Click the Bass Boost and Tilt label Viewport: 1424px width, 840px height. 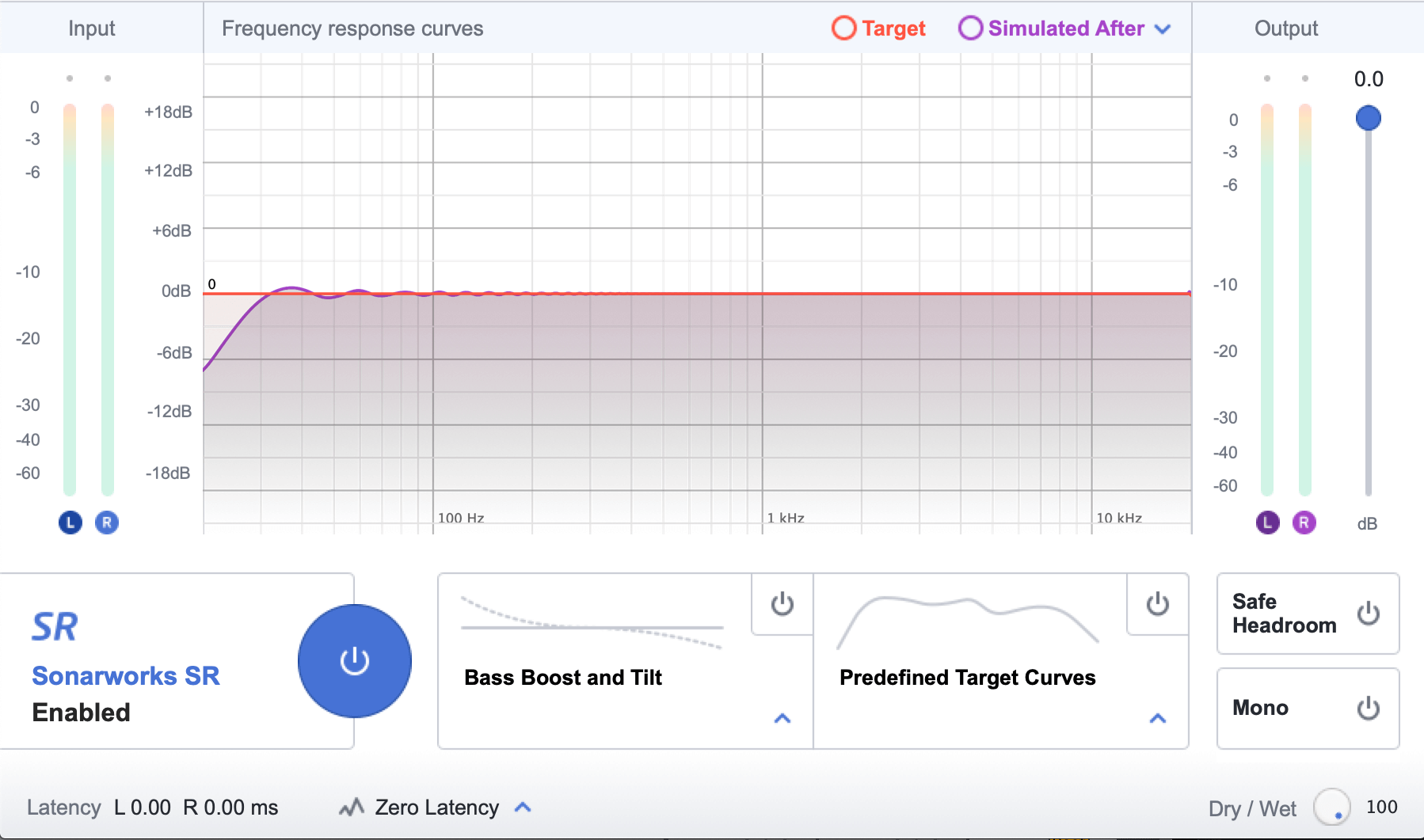click(562, 678)
